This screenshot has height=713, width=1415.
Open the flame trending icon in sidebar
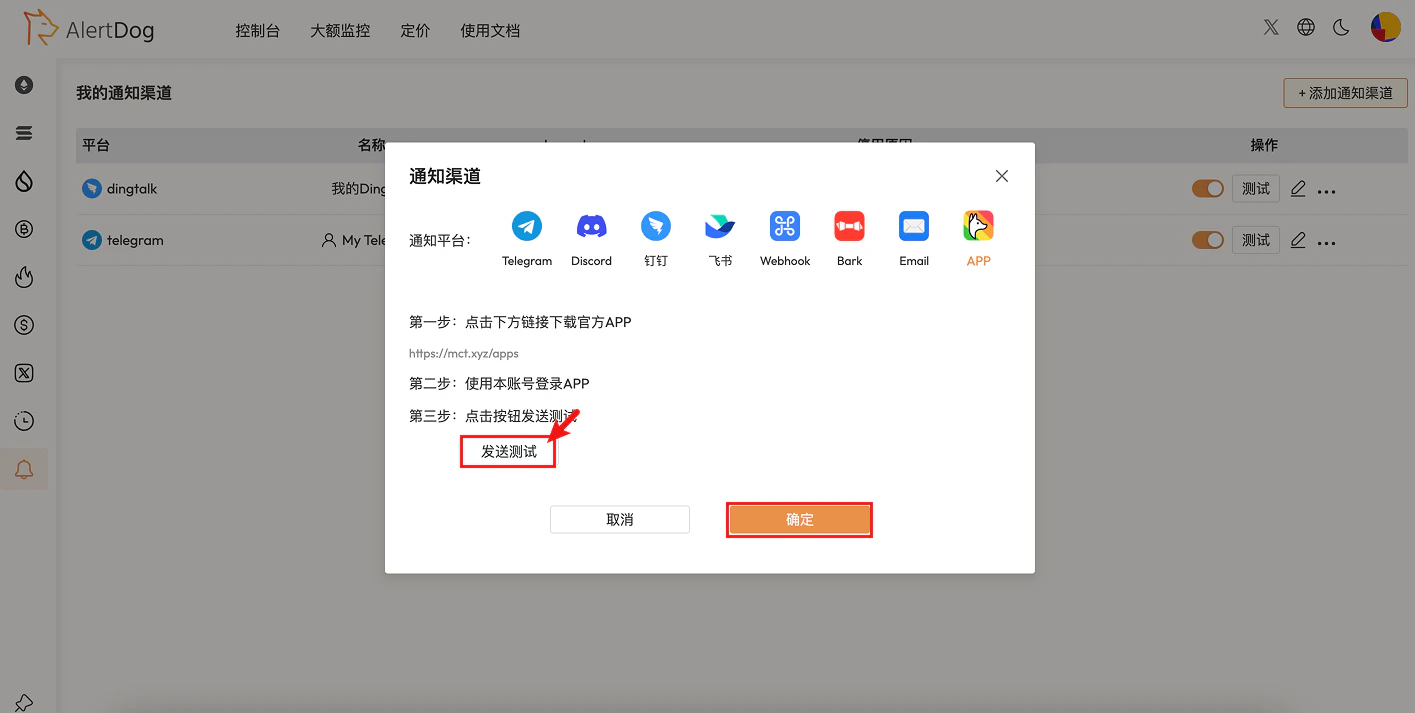24,277
